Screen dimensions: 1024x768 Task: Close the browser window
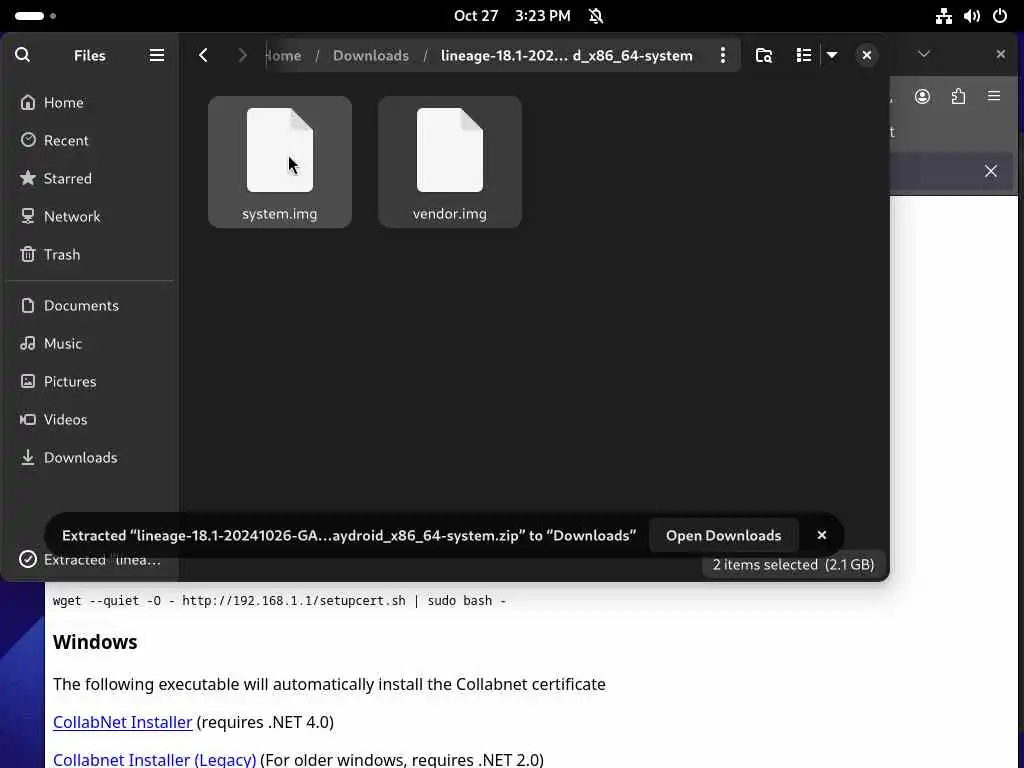tap(1000, 54)
